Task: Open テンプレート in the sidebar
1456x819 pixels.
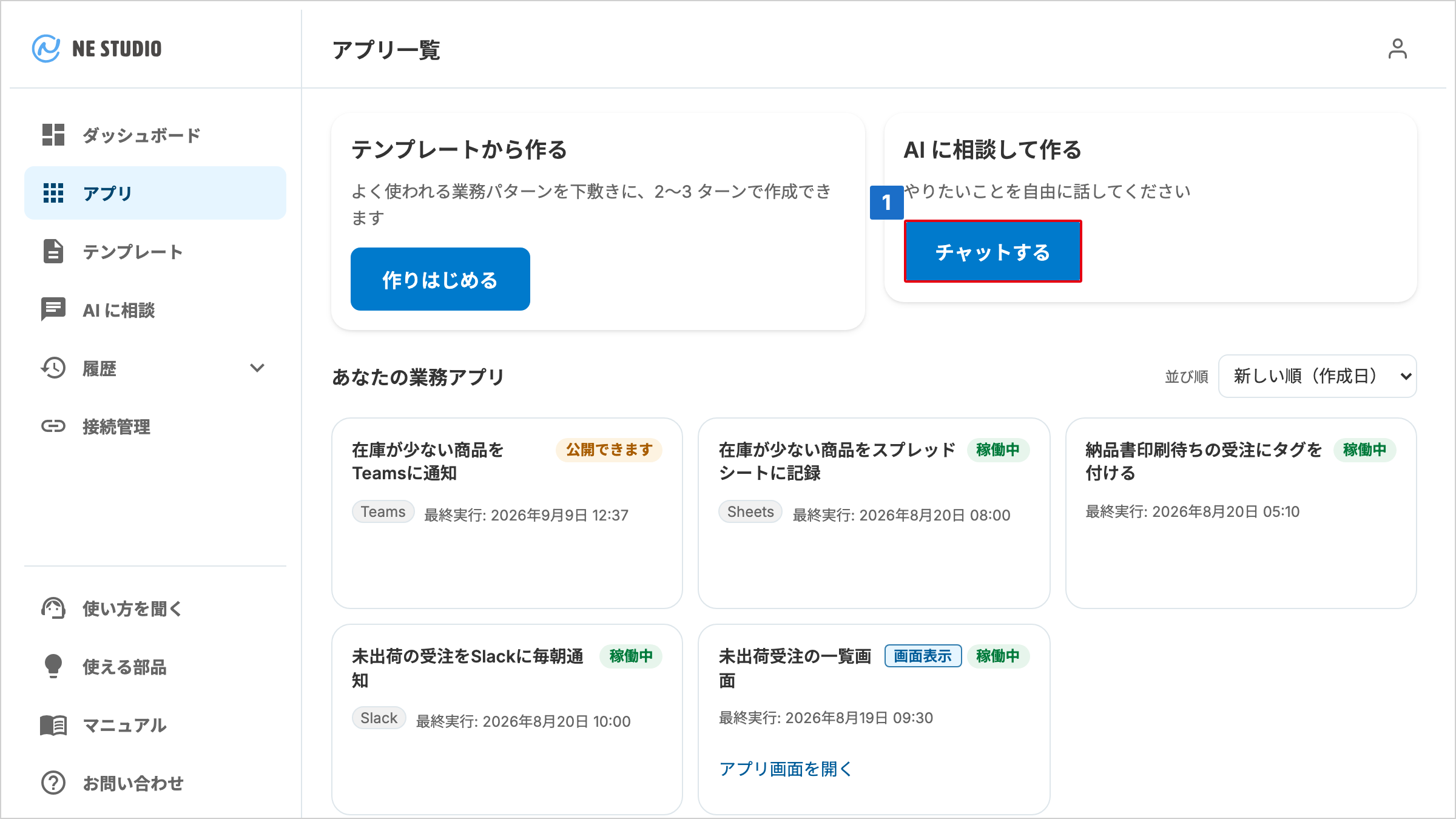Action: pyautogui.click(x=155, y=251)
